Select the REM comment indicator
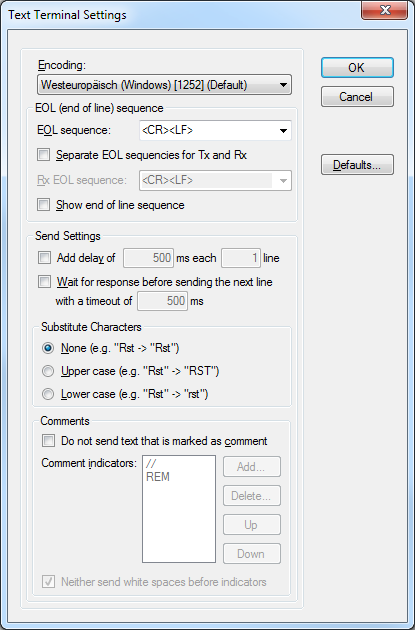Image resolution: width=415 pixels, height=630 pixels. click(x=158, y=477)
